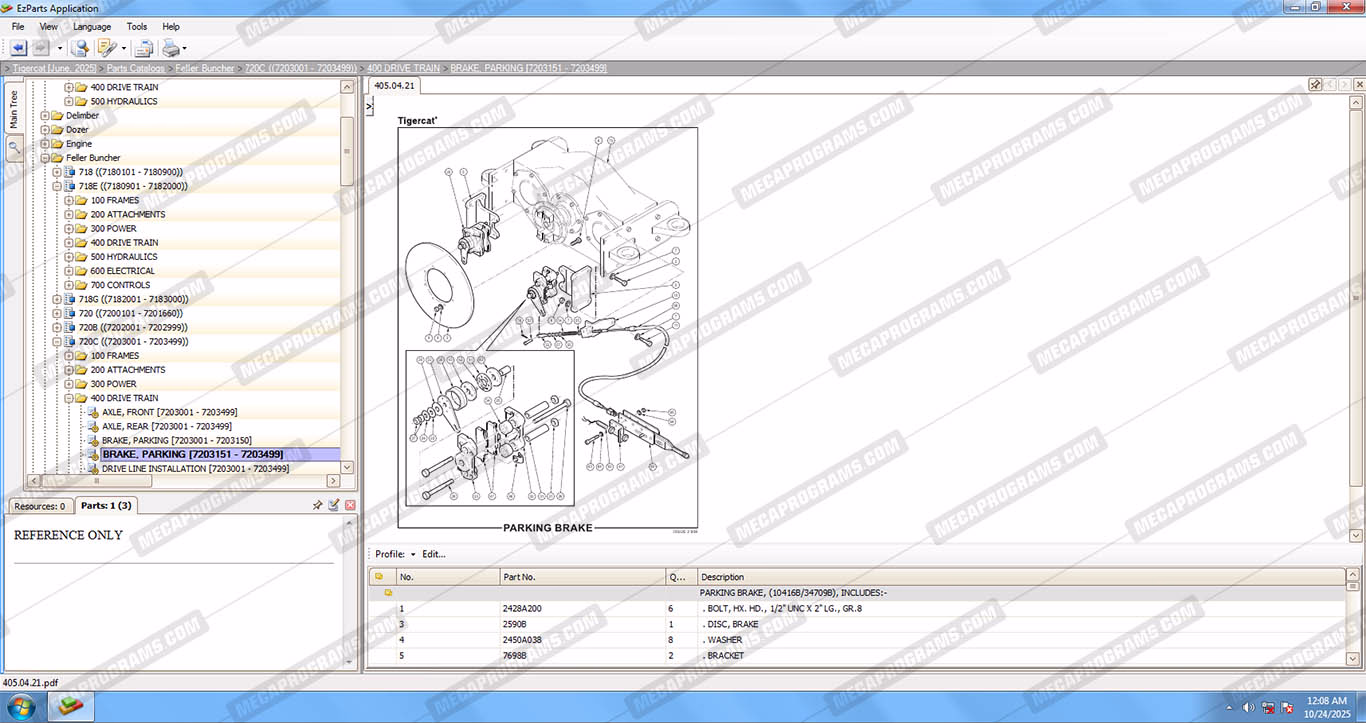Select DRIVE LINE INSTALLATION tree item
The image size is (1366, 723).
pos(195,468)
